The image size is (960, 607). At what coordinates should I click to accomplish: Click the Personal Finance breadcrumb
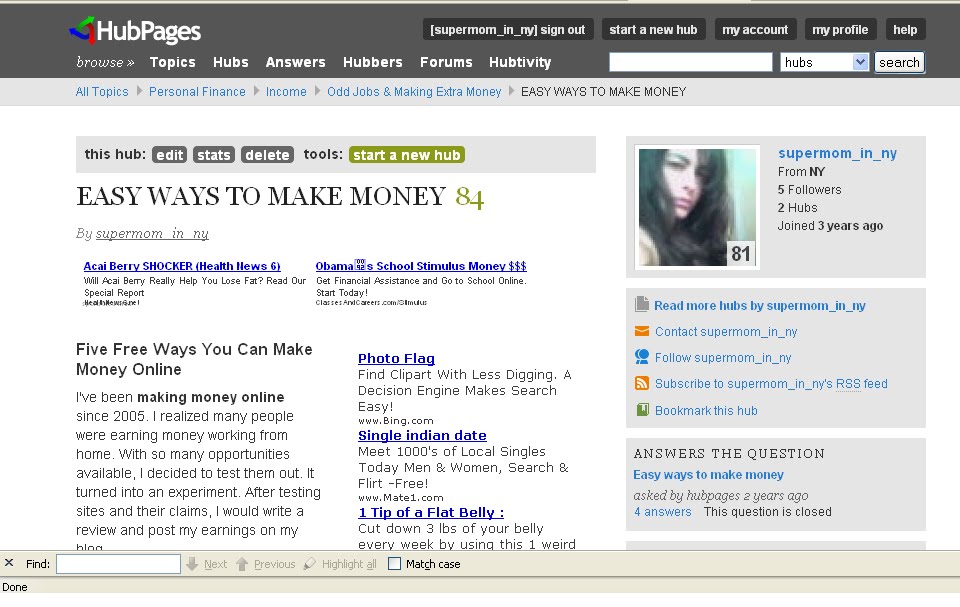(x=197, y=91)
